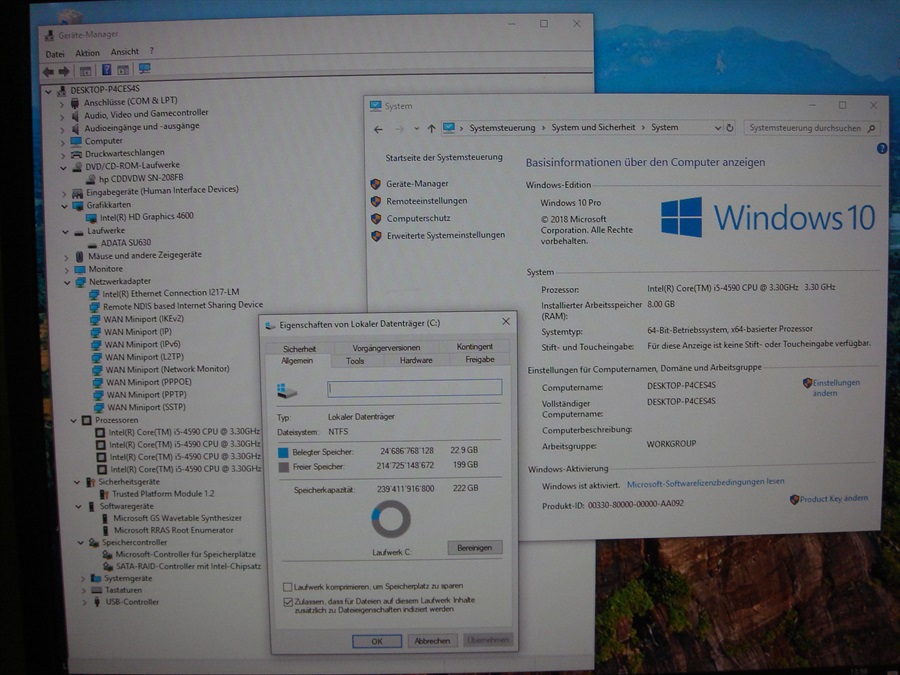Click the up arrow in System window navigation

tap(431, 129)
